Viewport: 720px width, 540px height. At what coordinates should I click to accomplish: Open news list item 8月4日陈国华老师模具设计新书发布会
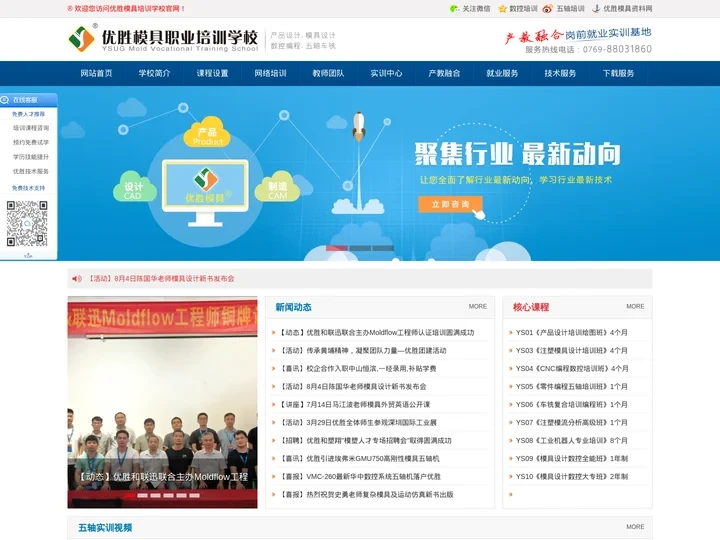pos(353,386)
